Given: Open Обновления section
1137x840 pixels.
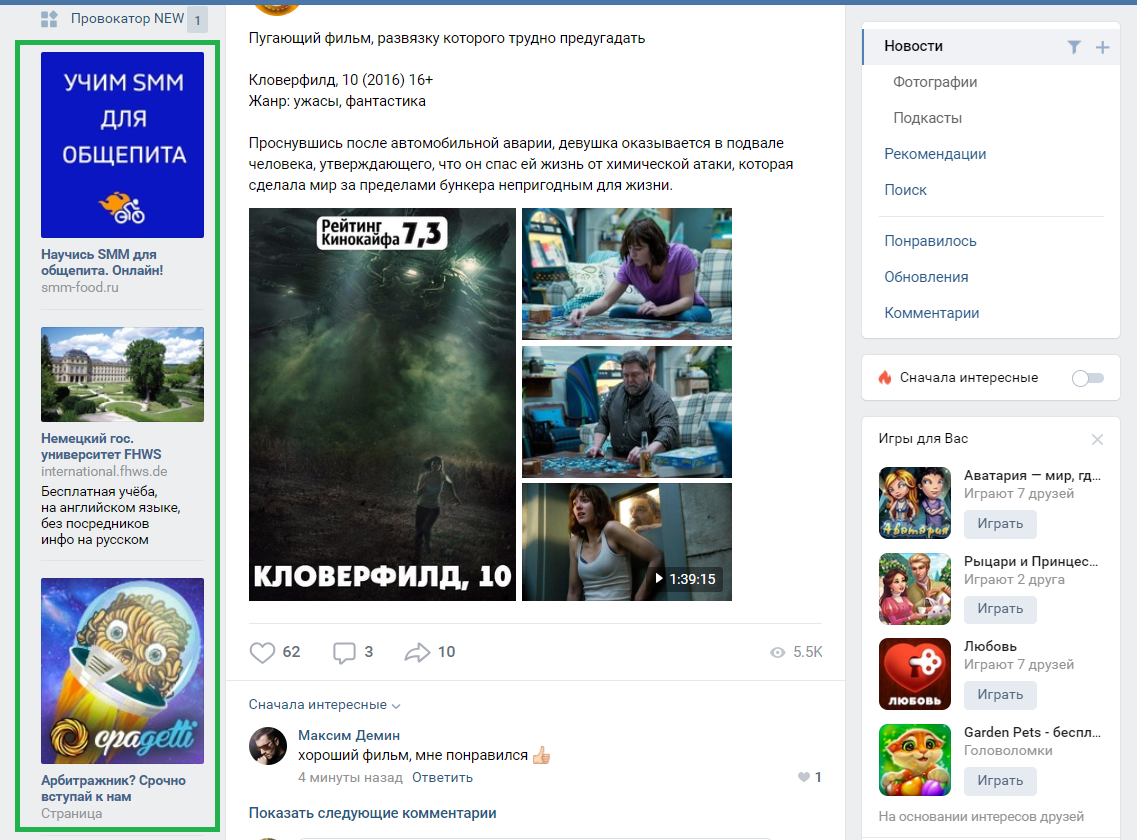Looking at the screenshot, I should 926,277.
